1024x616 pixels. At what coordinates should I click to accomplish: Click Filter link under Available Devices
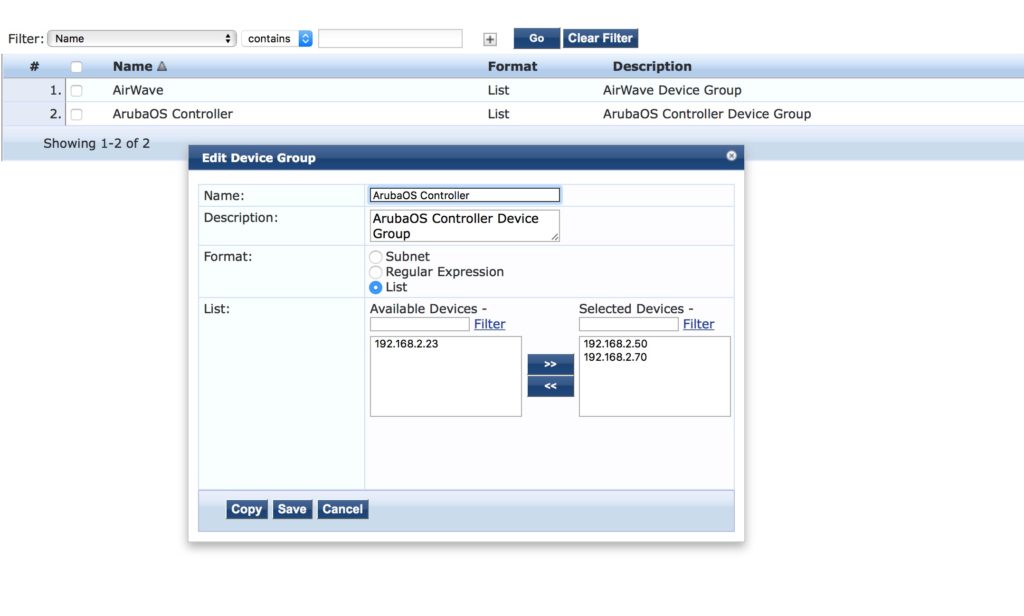click(490, 324)
